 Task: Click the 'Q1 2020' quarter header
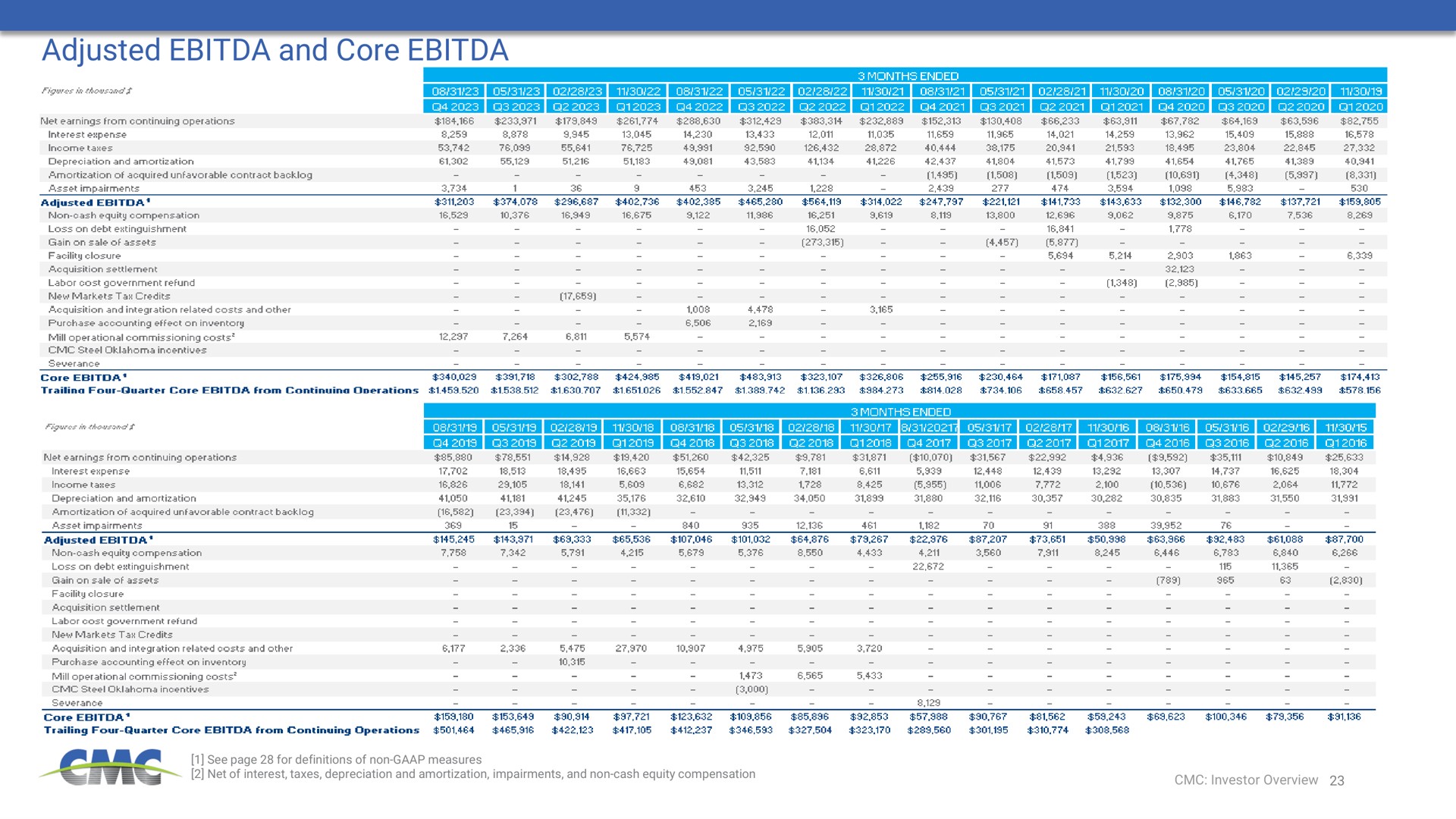(1360, 107)
